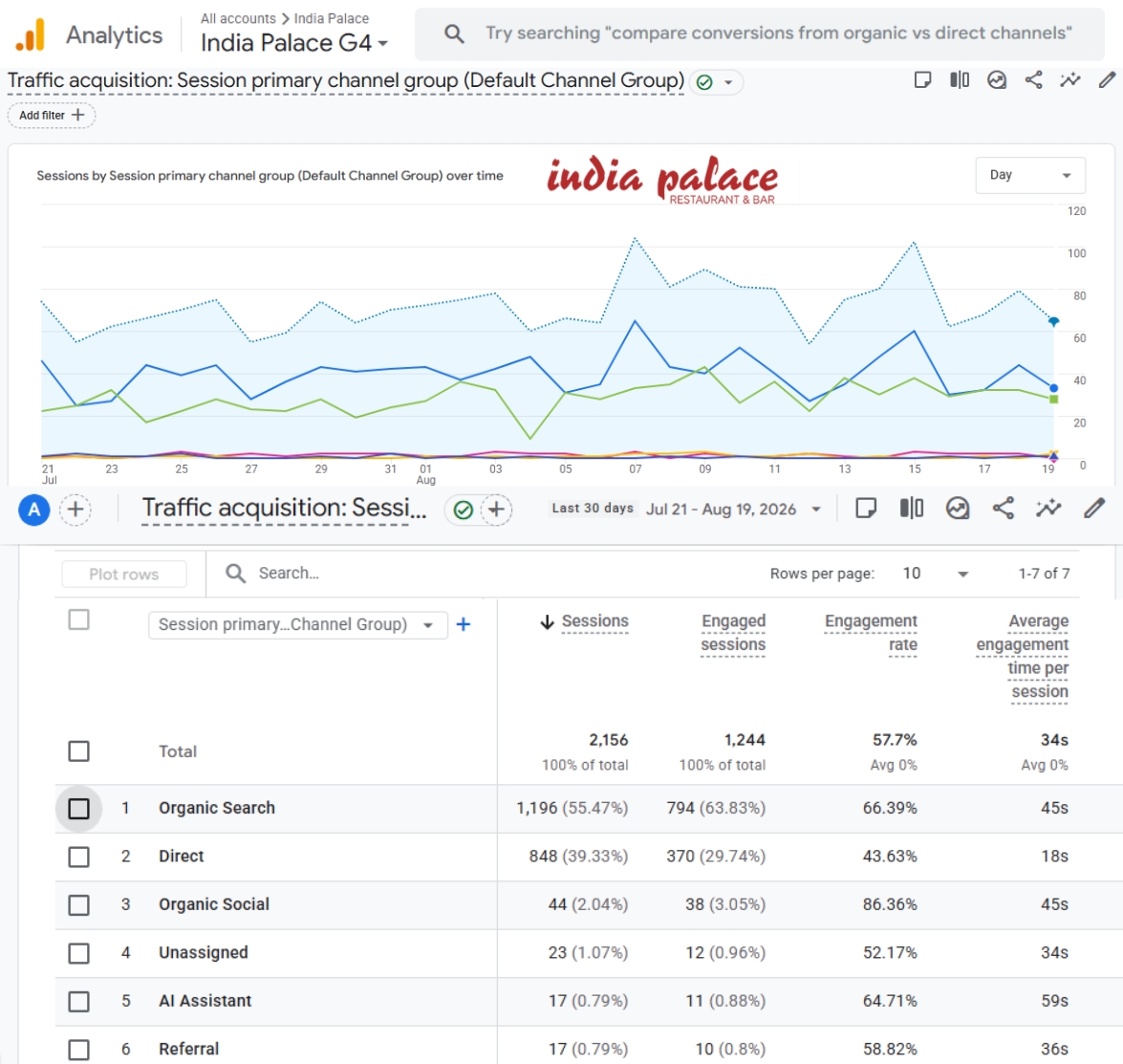Open the green report status check icon in top header
This screenshot has height=1064, width=1123.
click(704, 82)
